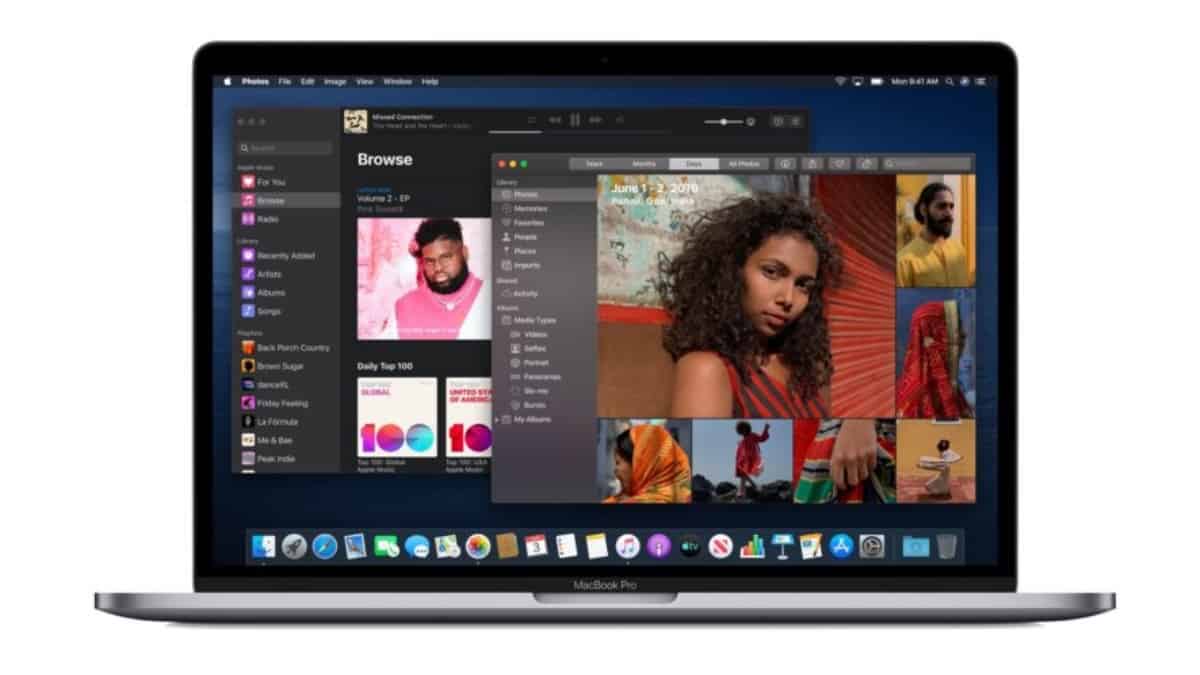Switch Photos view to Months
The width and height of the screenshot is (1200, 675).
pos(644,163)
